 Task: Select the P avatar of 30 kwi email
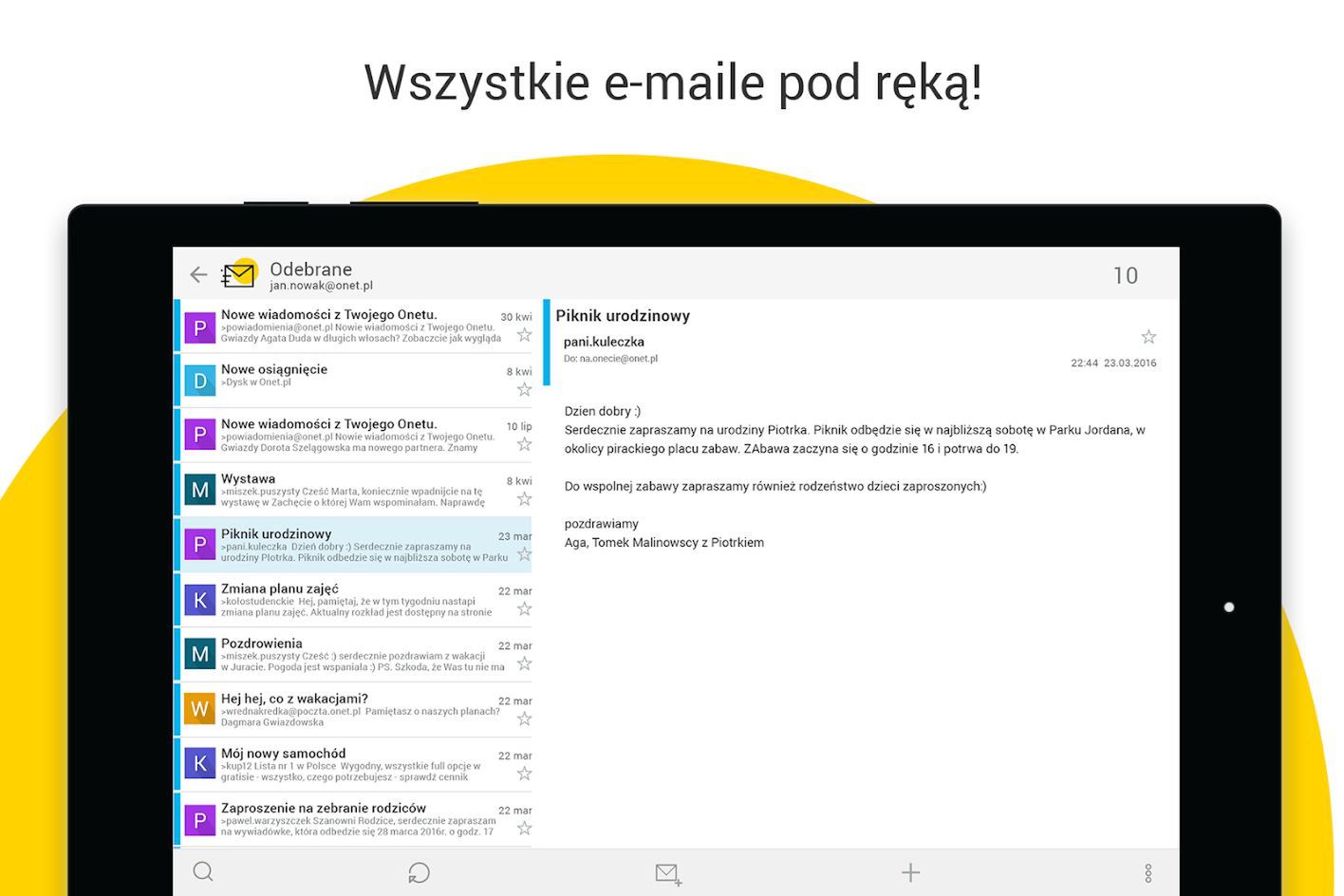[x=199, y=327]
